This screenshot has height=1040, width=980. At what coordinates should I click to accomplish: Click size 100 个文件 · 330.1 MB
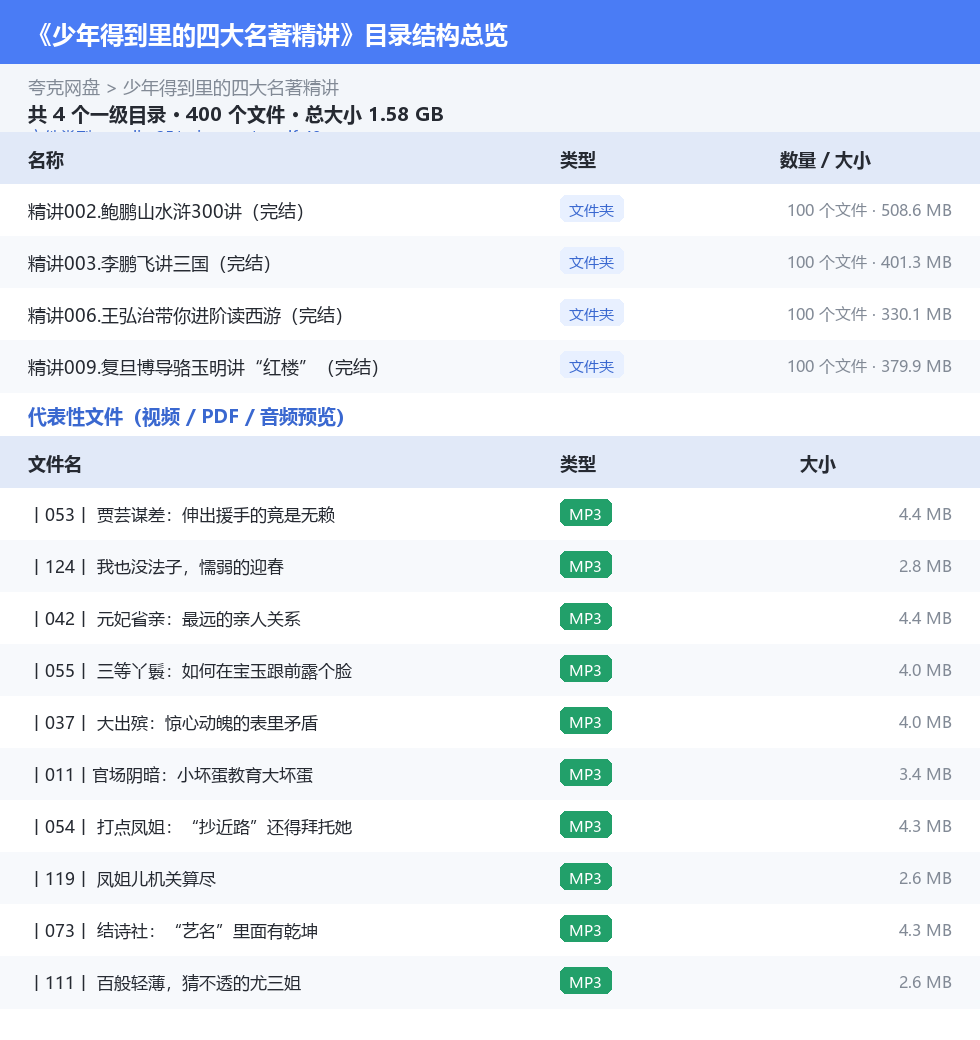click(869, 313)
